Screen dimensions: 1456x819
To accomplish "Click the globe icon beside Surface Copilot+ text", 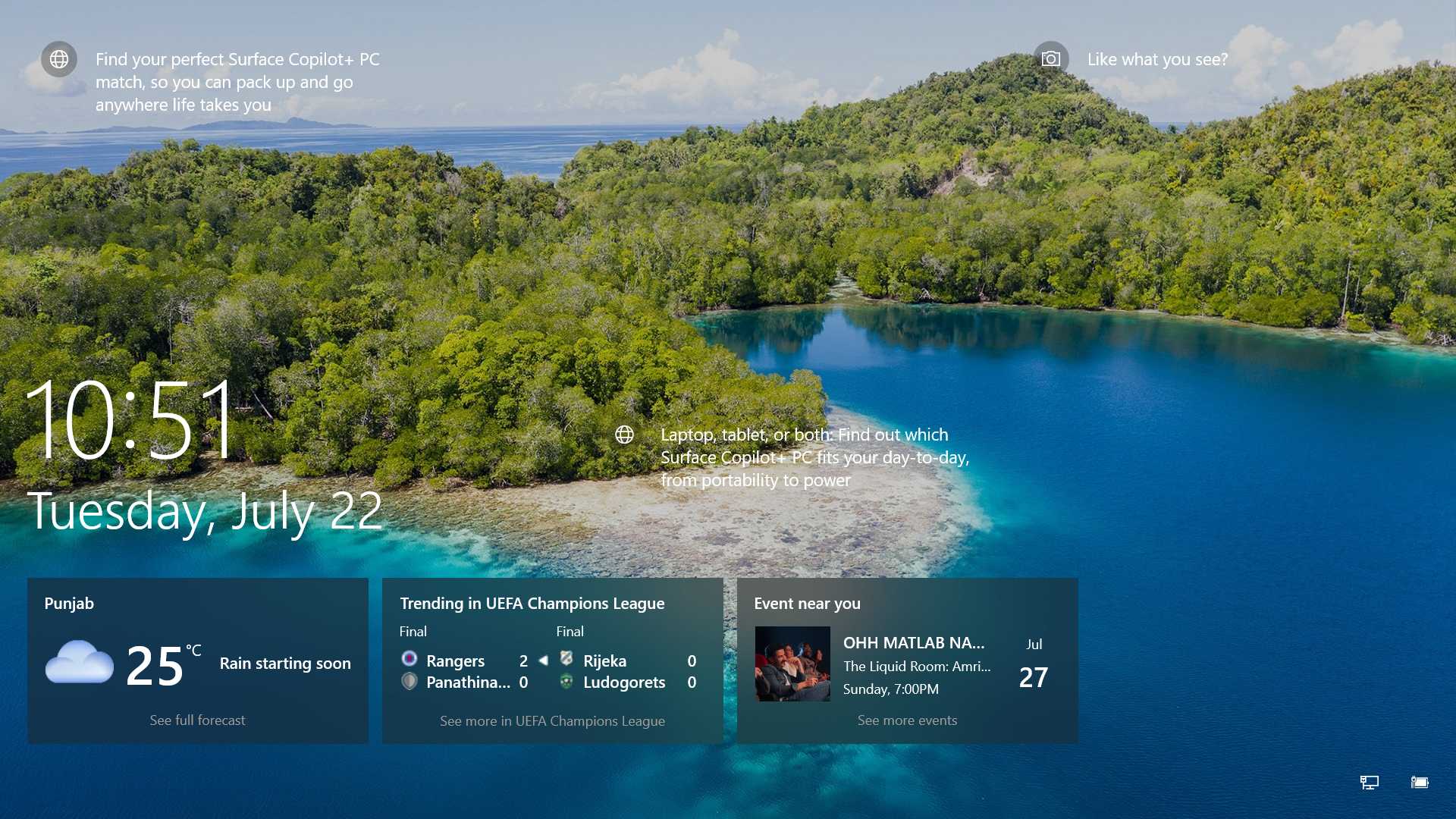I will tap(59, 59).
